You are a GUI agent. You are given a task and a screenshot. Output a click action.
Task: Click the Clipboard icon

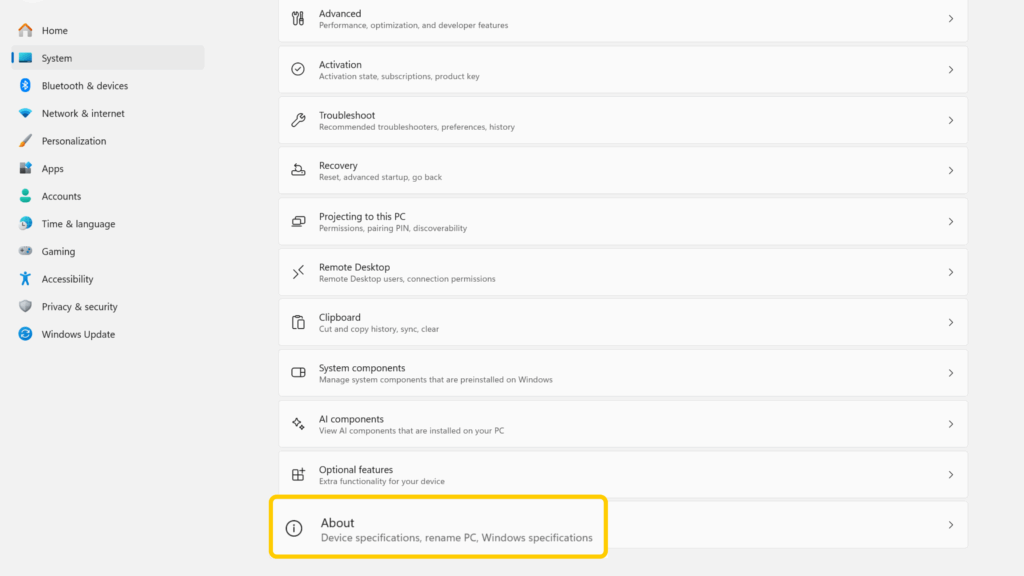[298, 322]
